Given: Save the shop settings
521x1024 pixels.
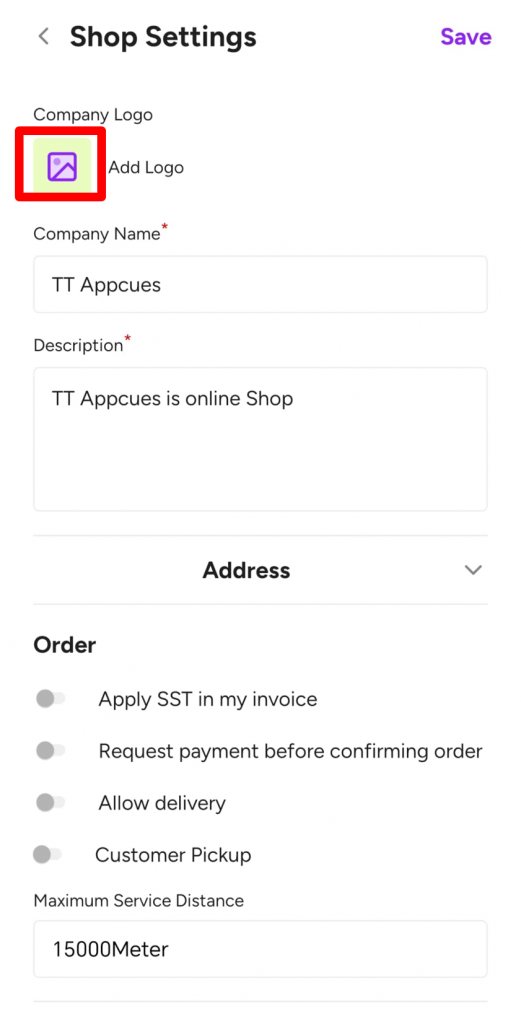Looking at the screenshot, I should (466, 37).
